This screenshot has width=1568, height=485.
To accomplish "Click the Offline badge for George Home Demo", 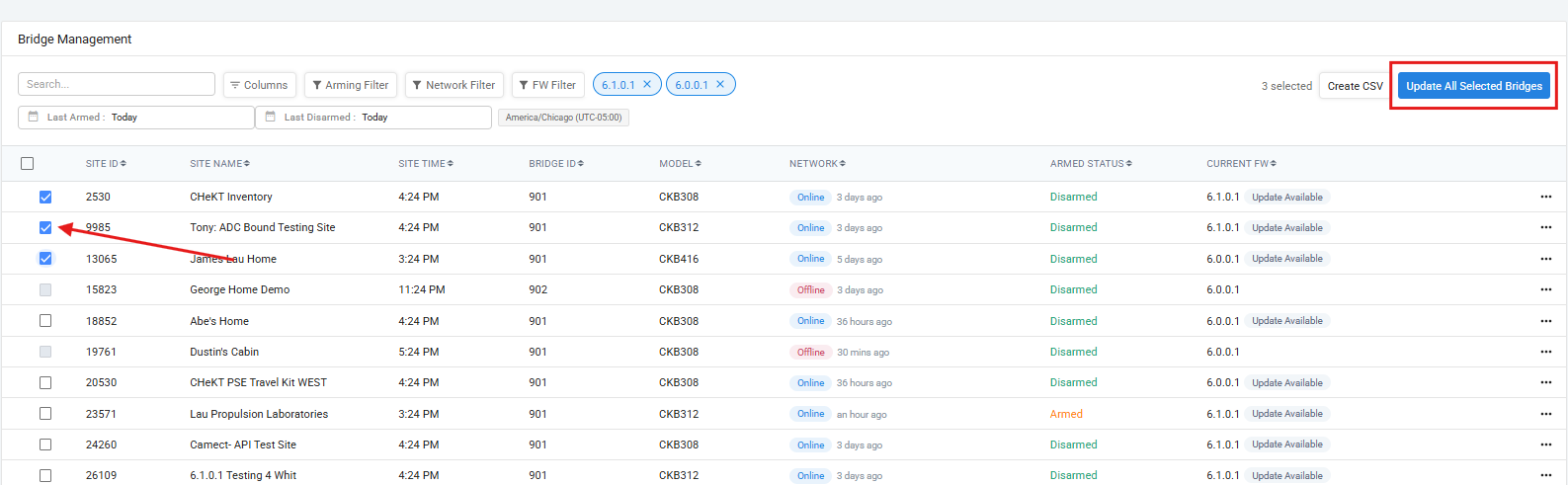I will tap(810, 289).
